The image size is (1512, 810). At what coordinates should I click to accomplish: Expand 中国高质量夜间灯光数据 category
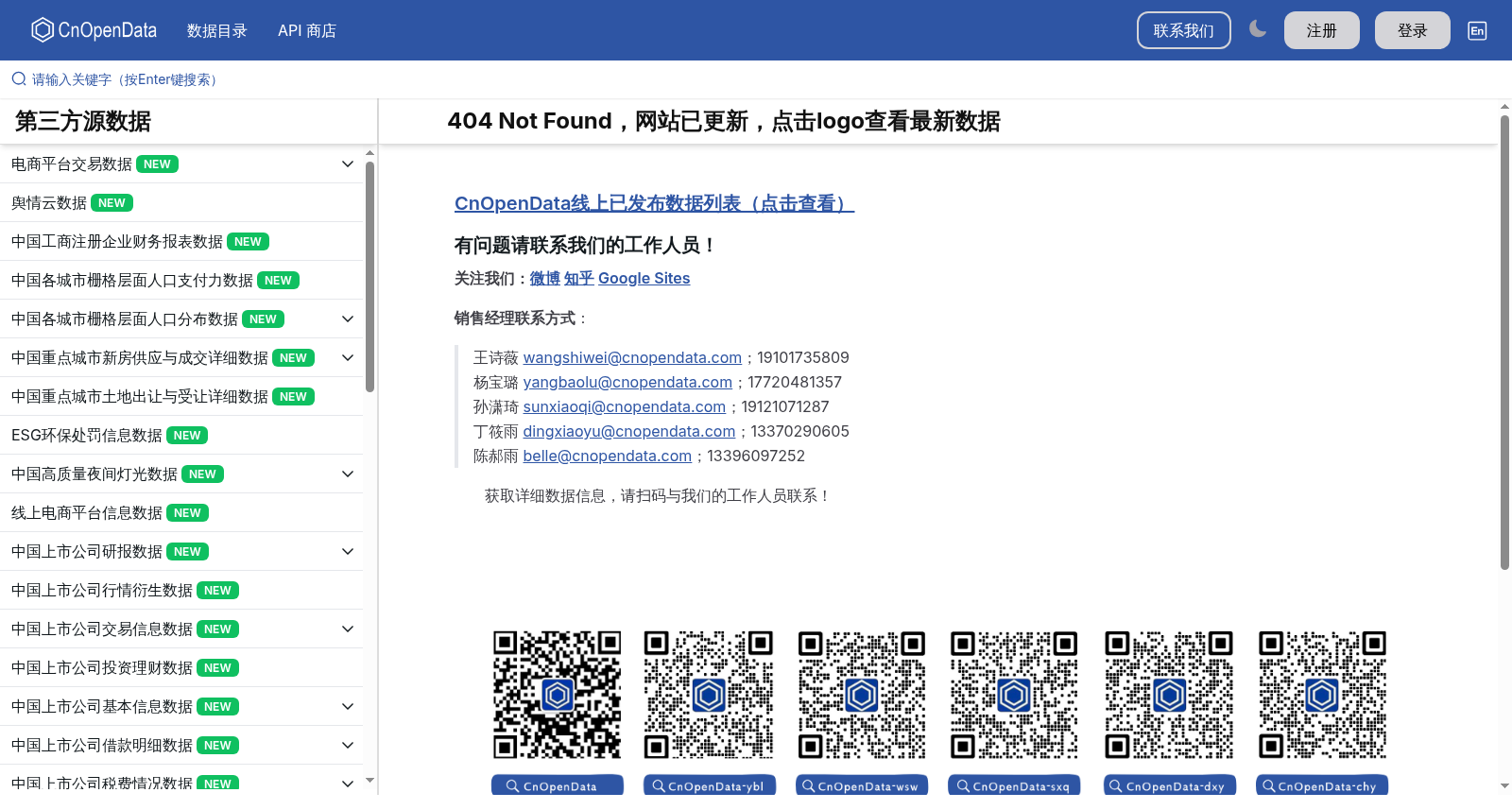click(x=348, y=474)
